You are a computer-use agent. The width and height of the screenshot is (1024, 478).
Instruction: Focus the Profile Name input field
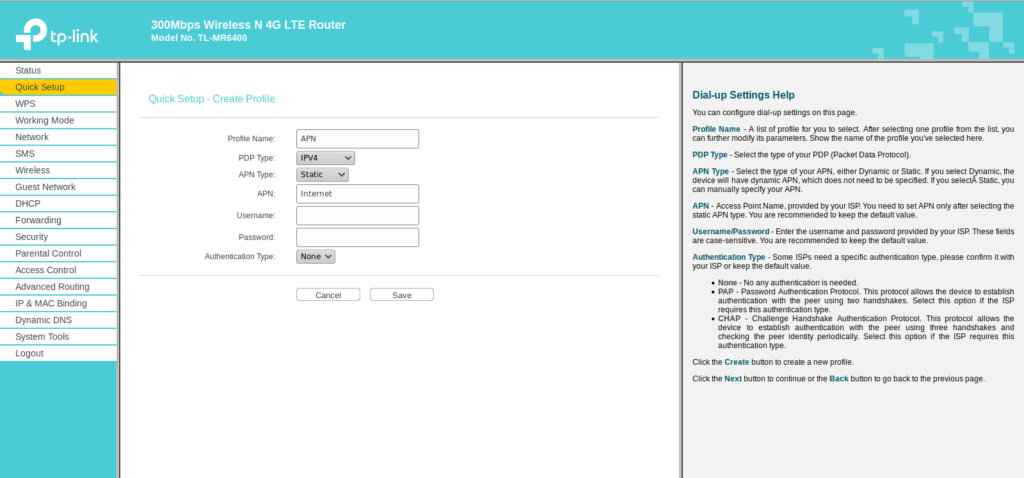357,139
